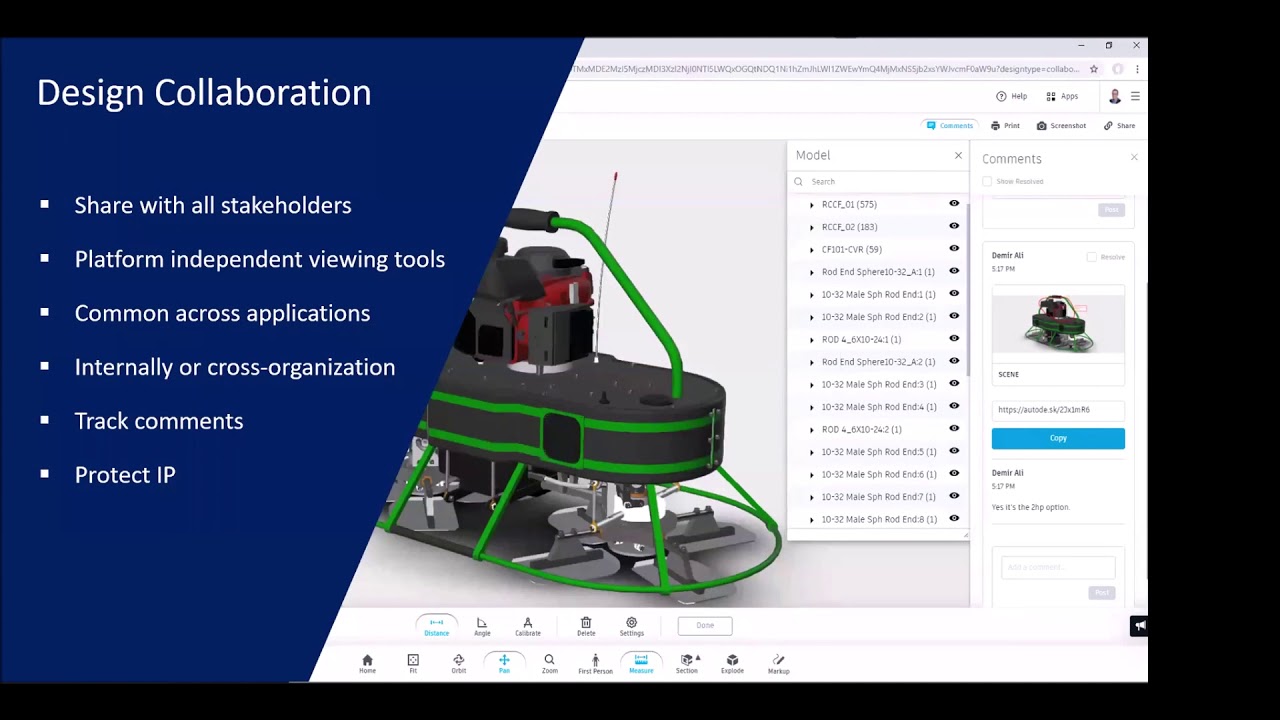This screenshot has width=1280, height=720.
Task: Click the Done button in measure bar
Action: click(705, 626)
